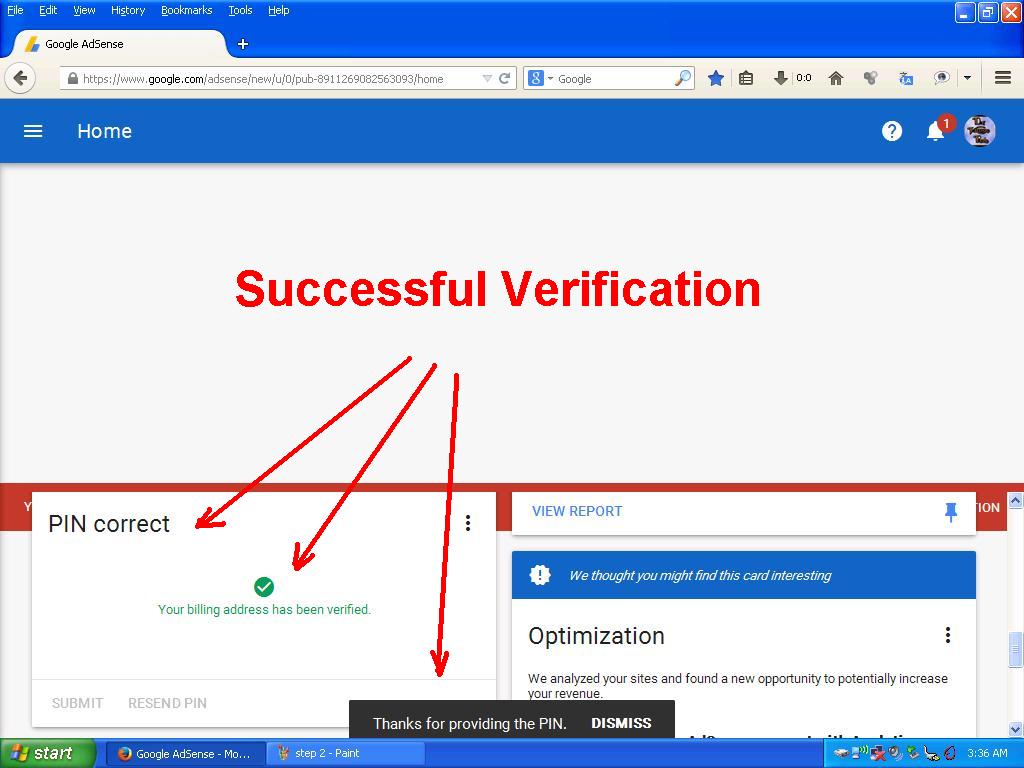The image size is (1024, 768).
Task: Click the page vertical scrollbar thumb
Action: pyautogui.click(x=1016, y=651)
